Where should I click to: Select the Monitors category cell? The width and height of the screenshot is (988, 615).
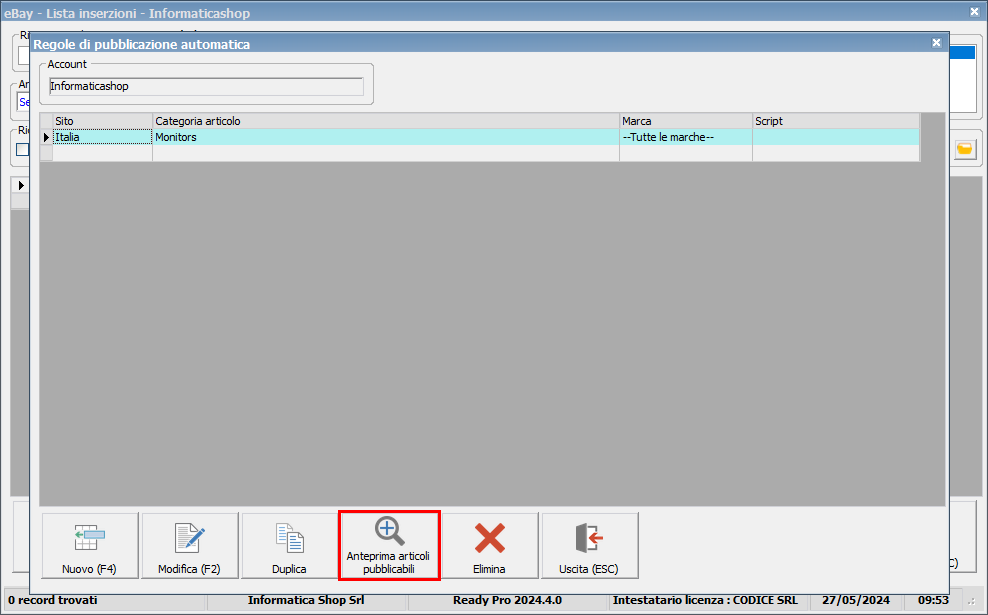(386, 137)
